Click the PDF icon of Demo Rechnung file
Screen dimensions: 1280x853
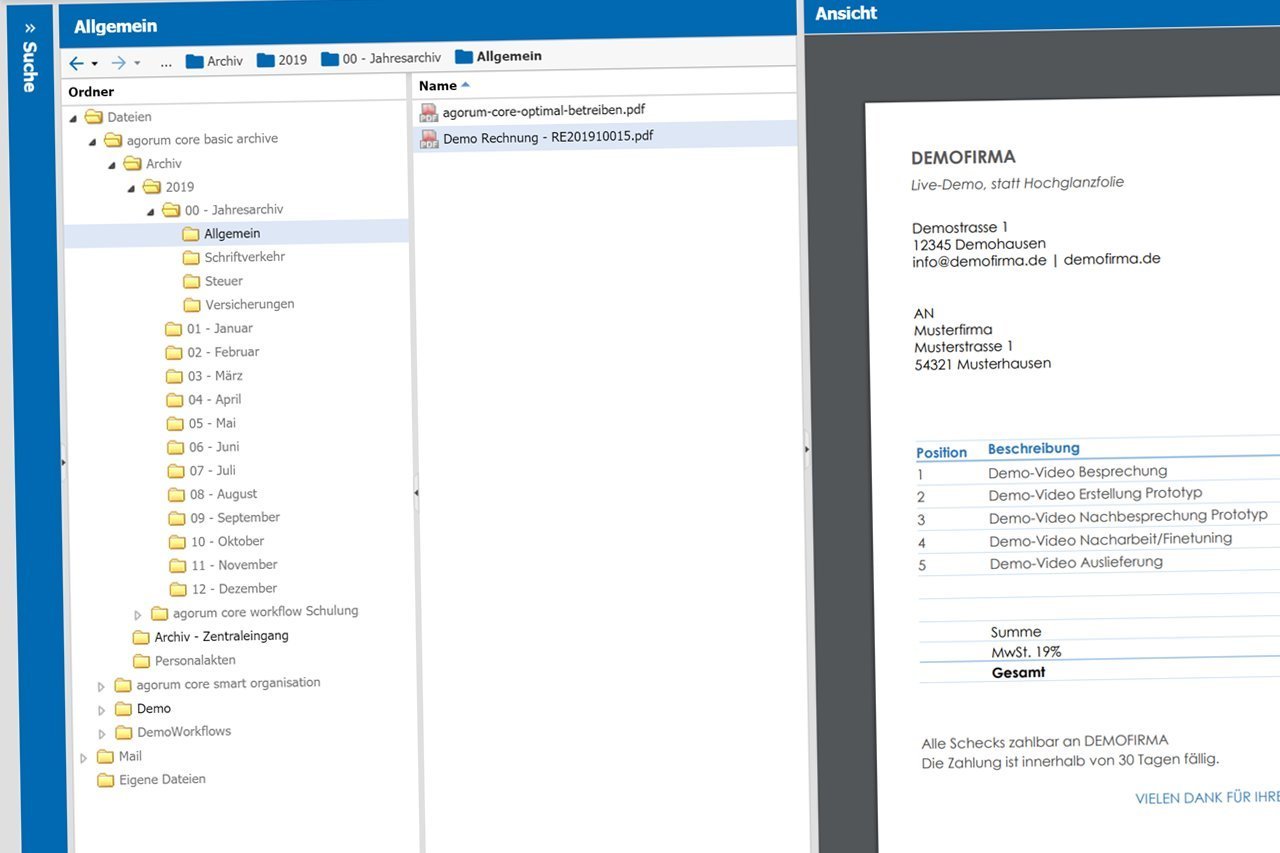coord(429,139)
